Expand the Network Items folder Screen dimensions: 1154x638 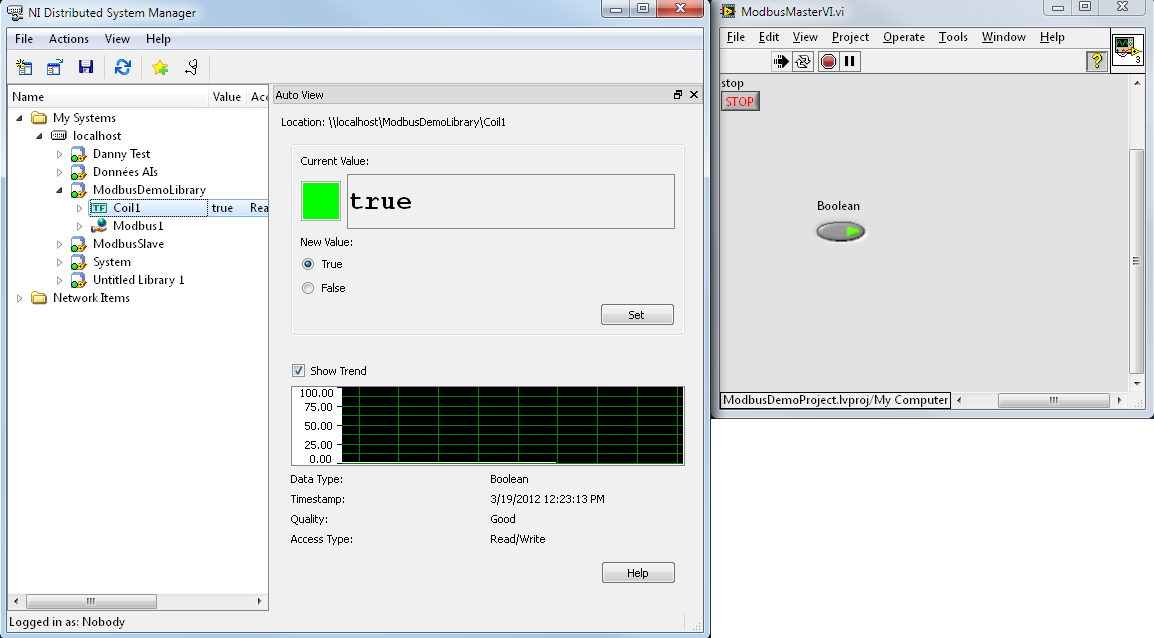click(18, 297)
